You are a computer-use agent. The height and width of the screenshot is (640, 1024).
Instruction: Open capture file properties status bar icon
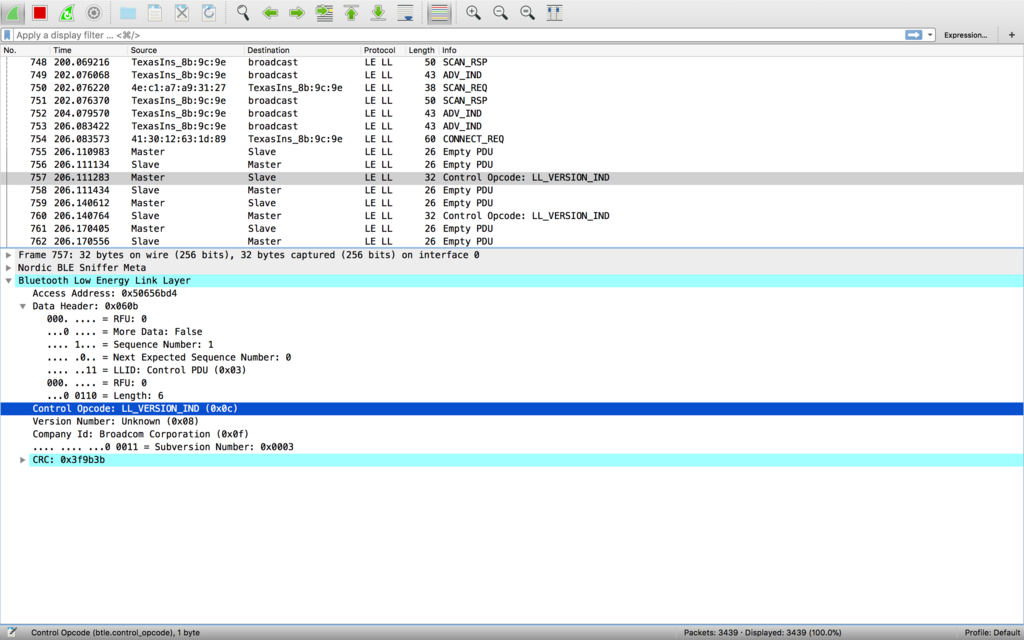point(10,632)
